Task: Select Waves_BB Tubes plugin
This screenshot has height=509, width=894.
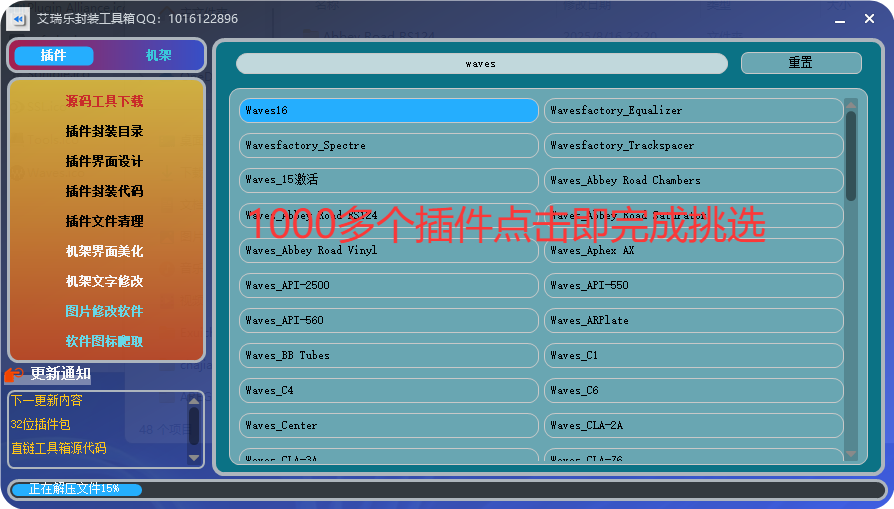Action: click(x=389, y=355)
